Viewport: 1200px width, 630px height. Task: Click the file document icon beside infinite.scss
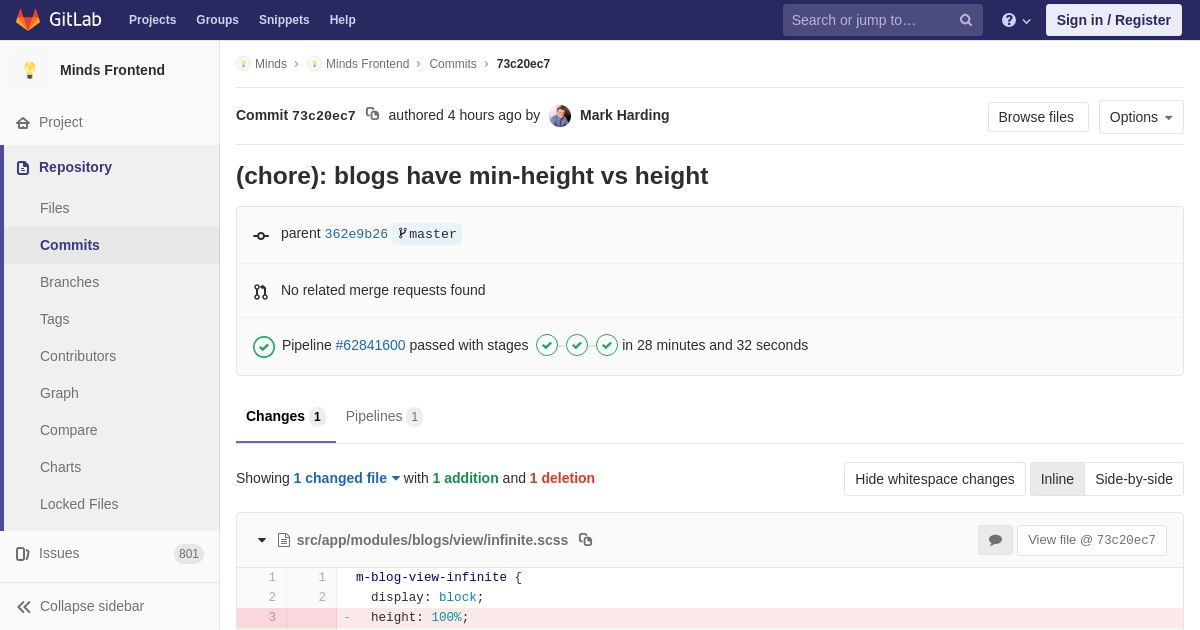tap(284, 540)
